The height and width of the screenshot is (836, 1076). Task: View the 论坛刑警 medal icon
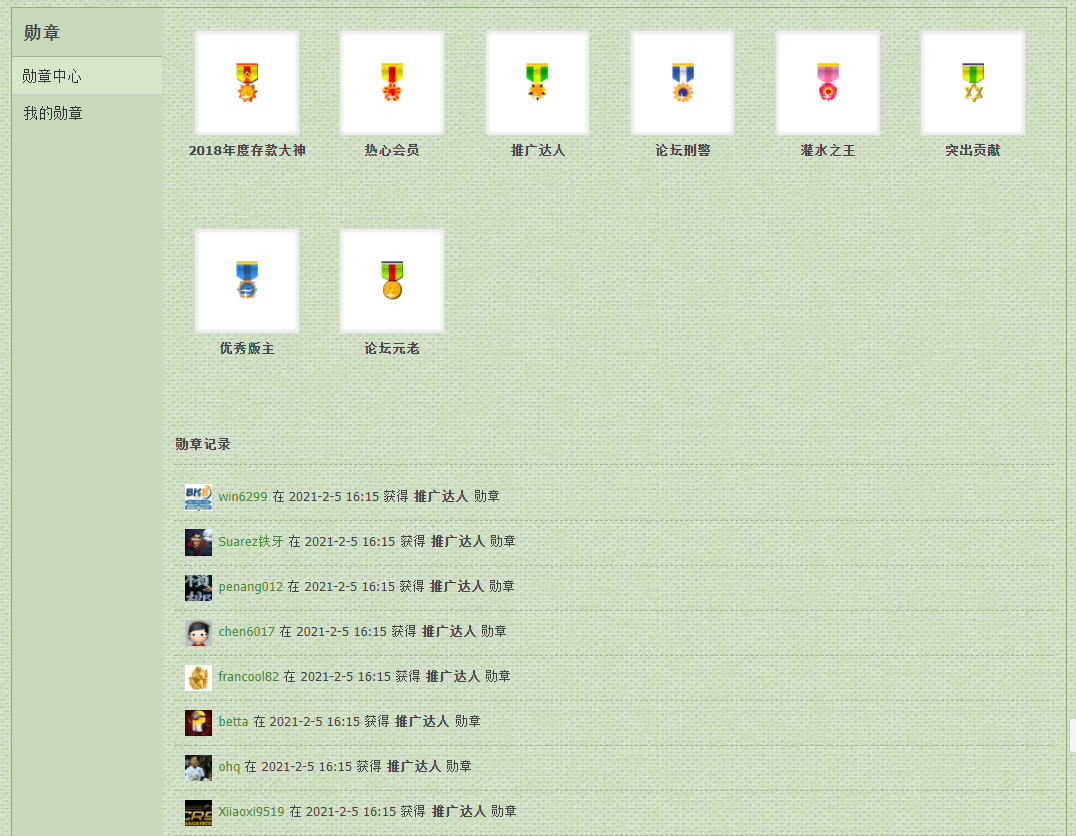(683, 83)
